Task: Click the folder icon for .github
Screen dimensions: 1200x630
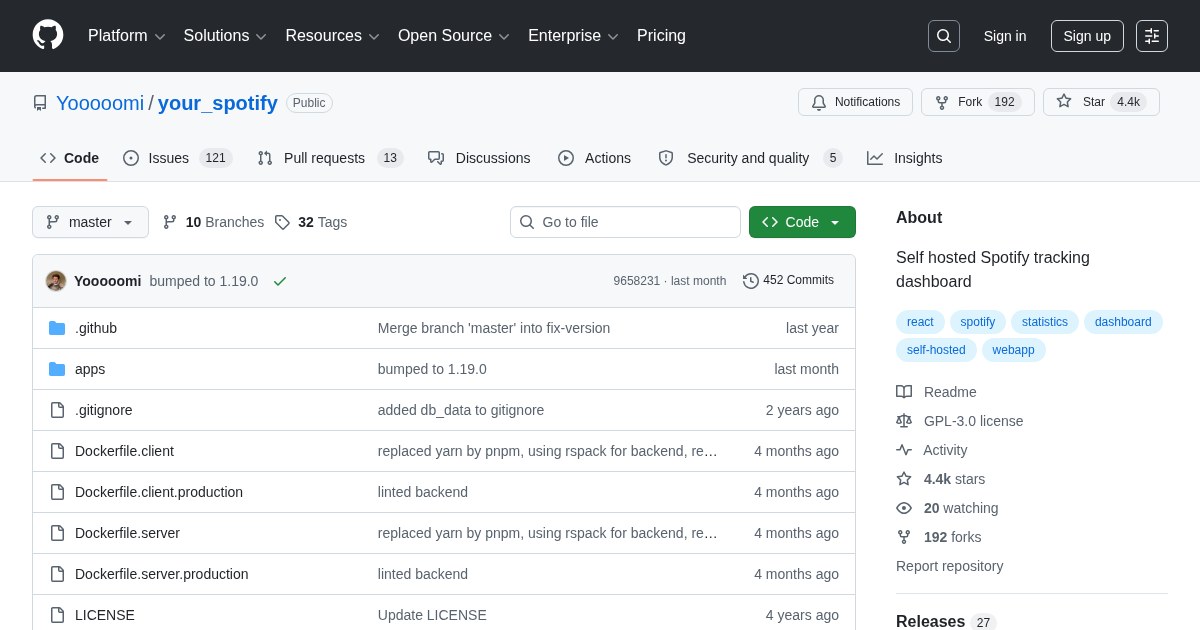Action: (57, 328)
